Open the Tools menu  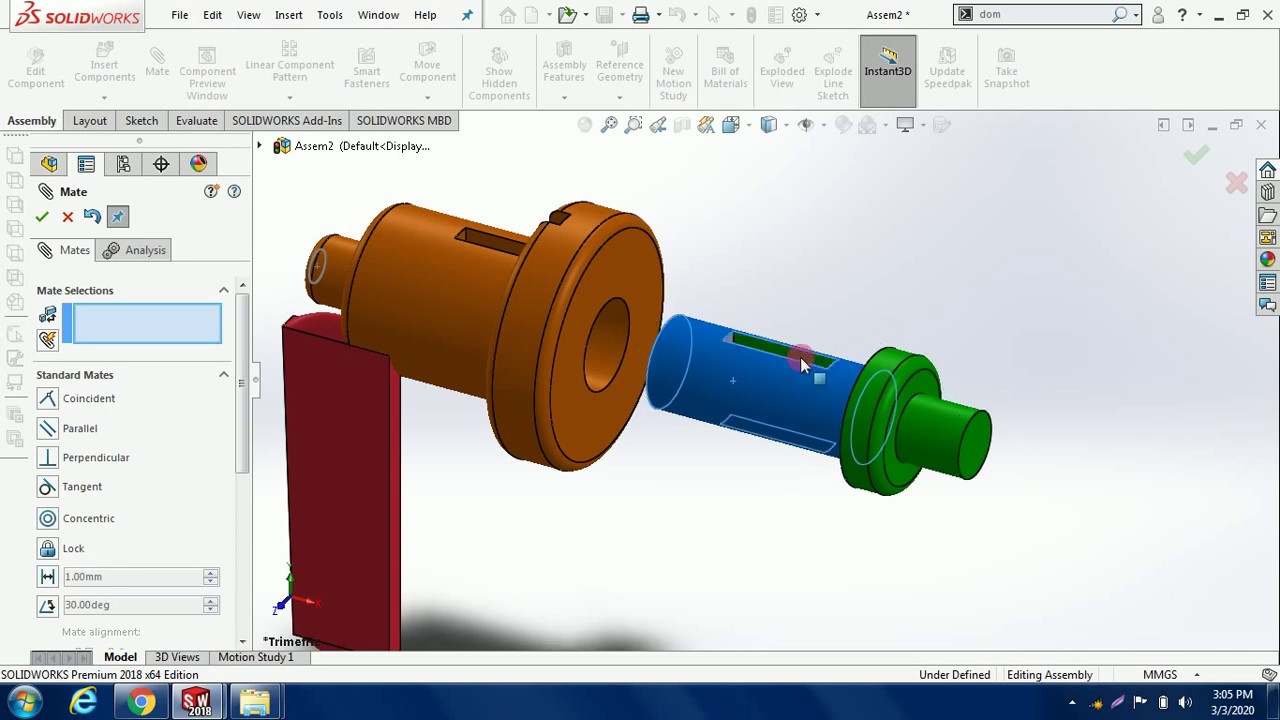[x=329, y=15]
